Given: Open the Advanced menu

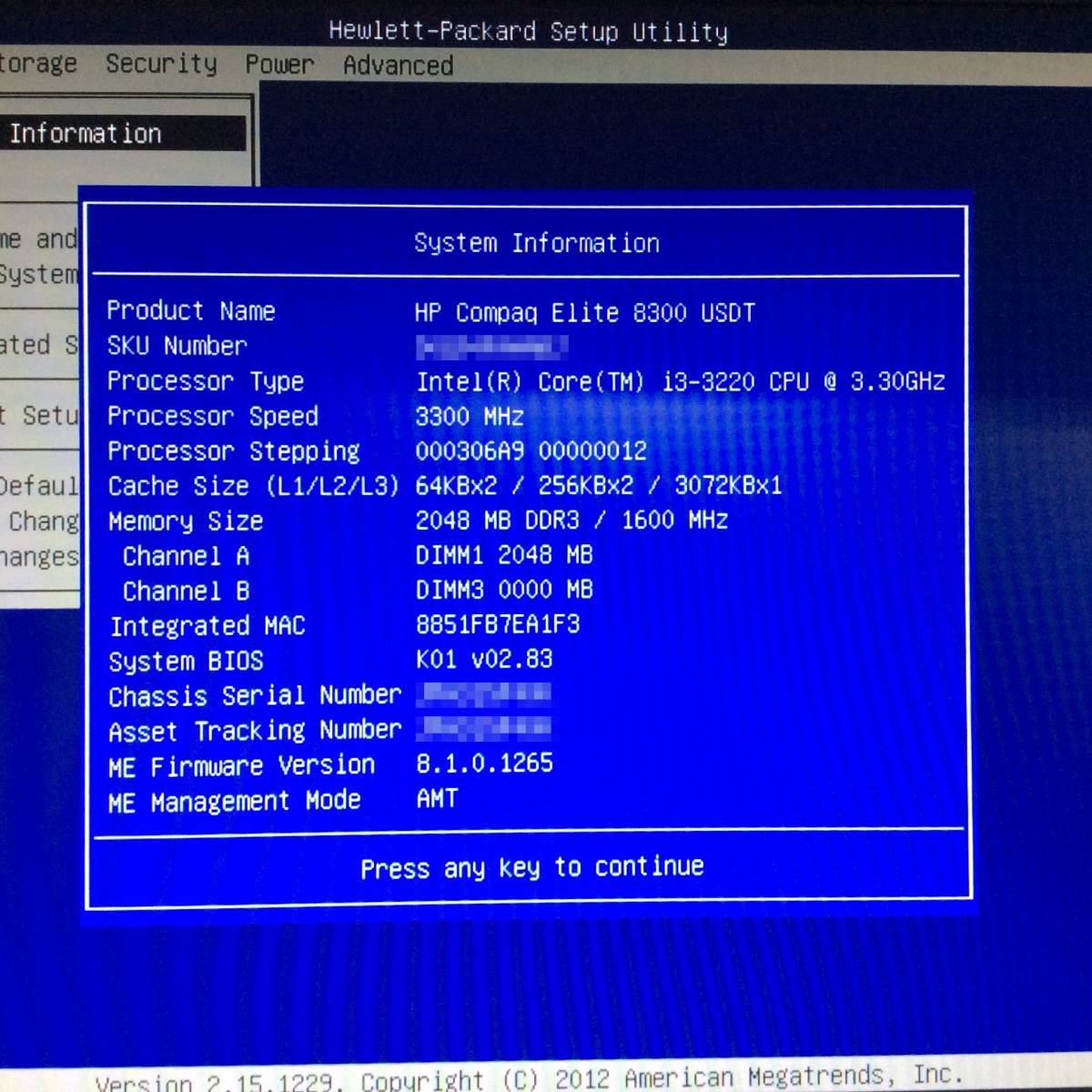Looking at the screenshot, I should (x=398, y=66).
